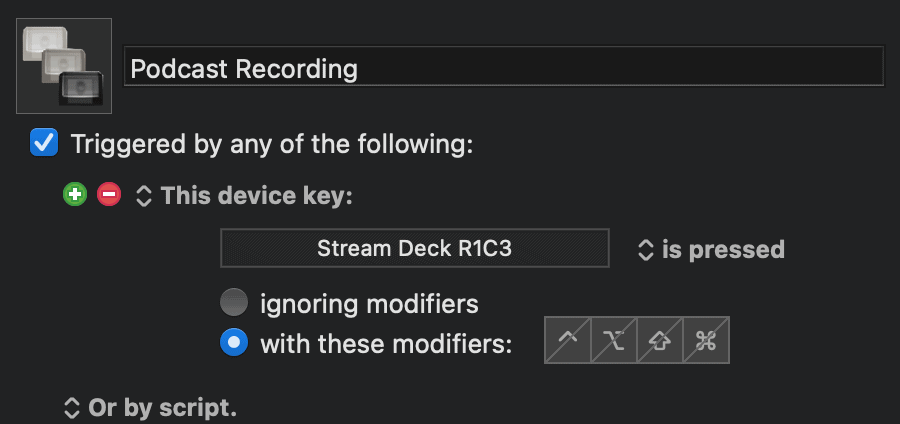Click the macro's stacked keys icon

(x=64, y=66)
